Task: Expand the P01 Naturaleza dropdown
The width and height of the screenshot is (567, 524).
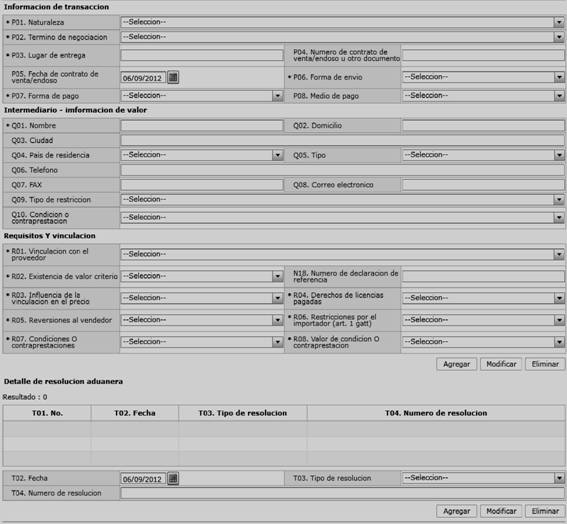Action: pyautogui.click(x=342, y=22)
